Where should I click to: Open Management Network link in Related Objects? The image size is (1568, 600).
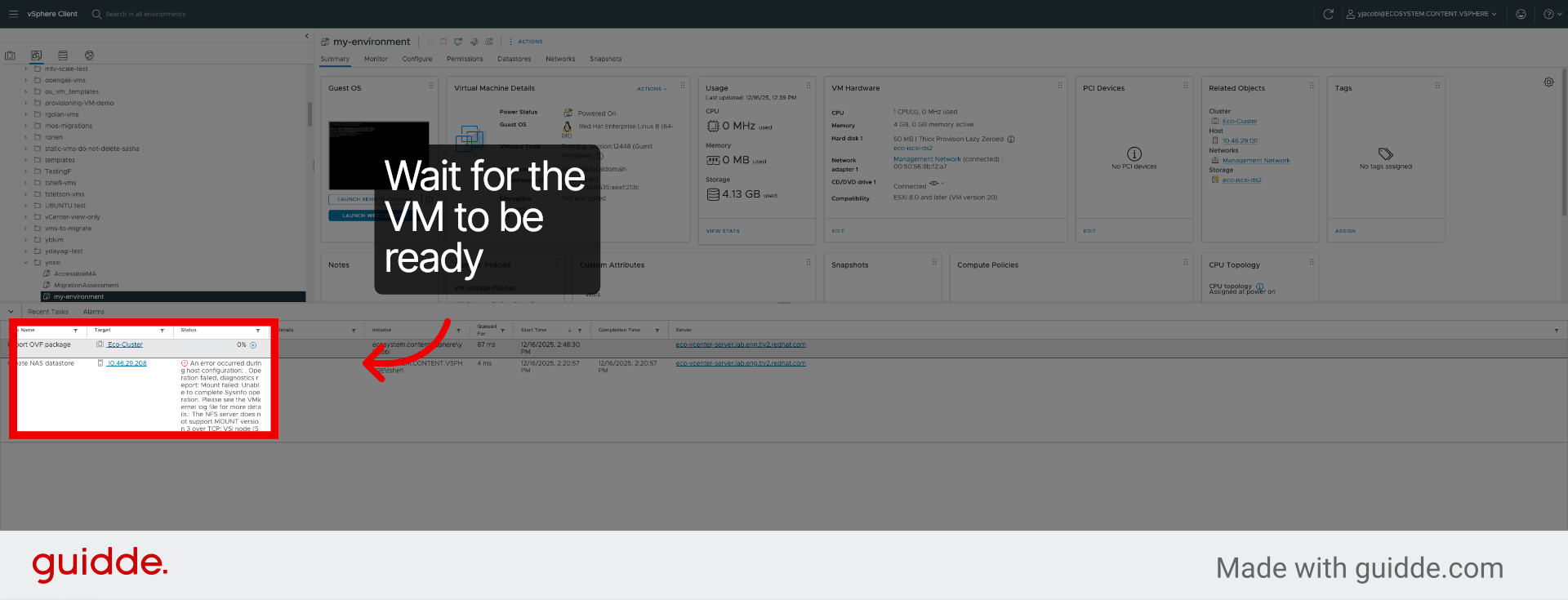1256,161
